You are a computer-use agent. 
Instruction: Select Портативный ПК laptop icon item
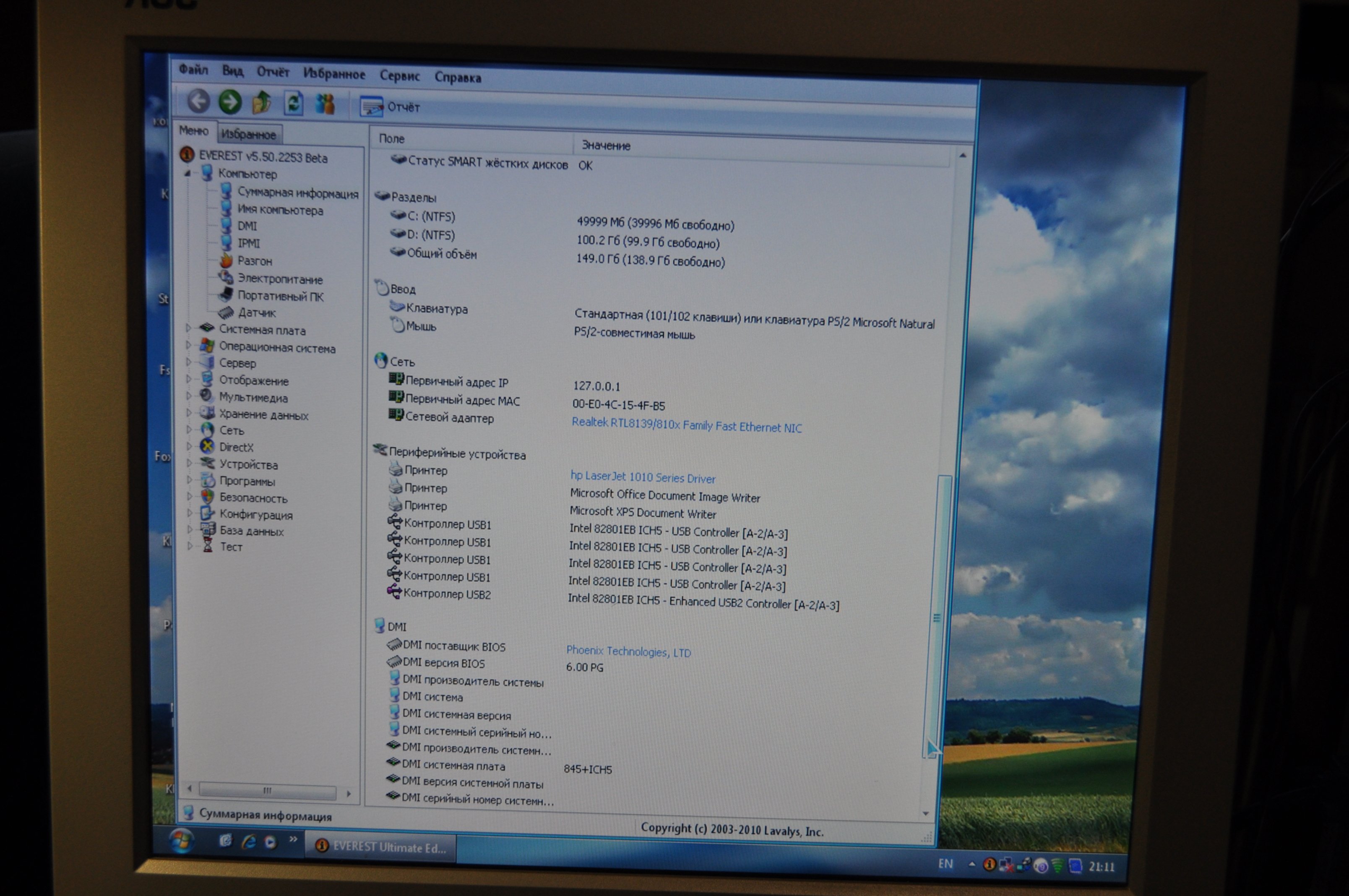point(225,295)
